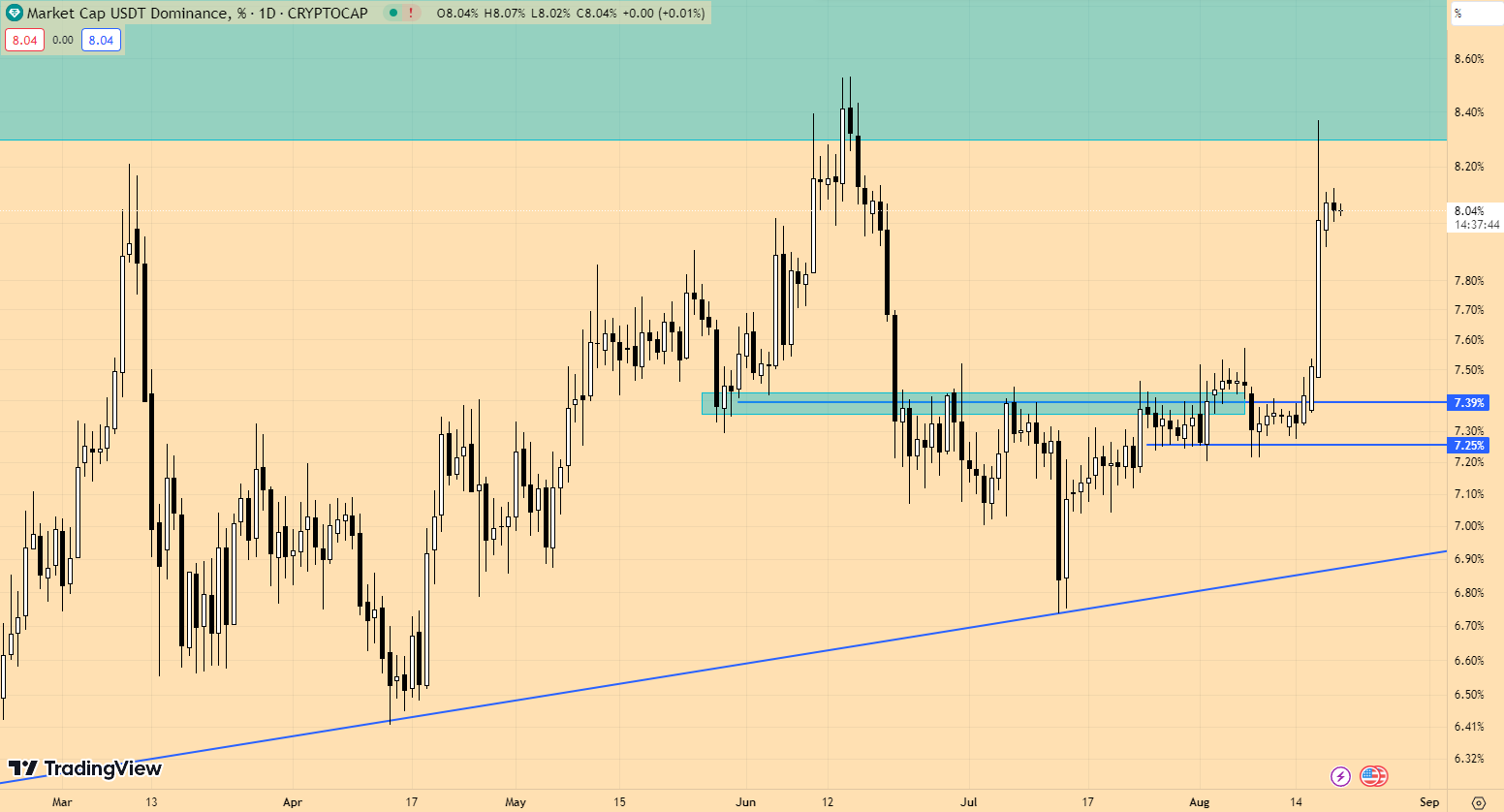Click the 8.20% price axis label
This screenshot has height=812, width=1504.
tap(1469, 167)
